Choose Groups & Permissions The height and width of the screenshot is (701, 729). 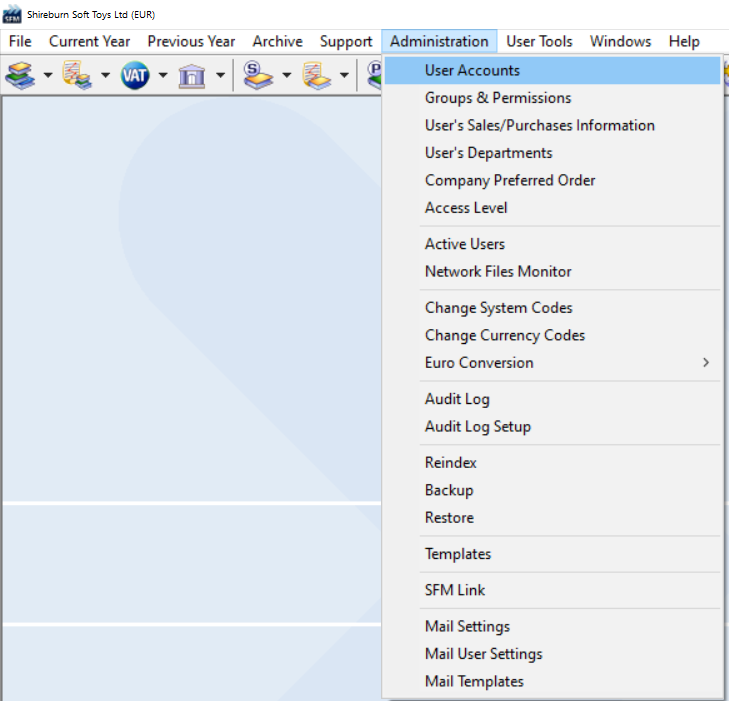pos(552,98)
